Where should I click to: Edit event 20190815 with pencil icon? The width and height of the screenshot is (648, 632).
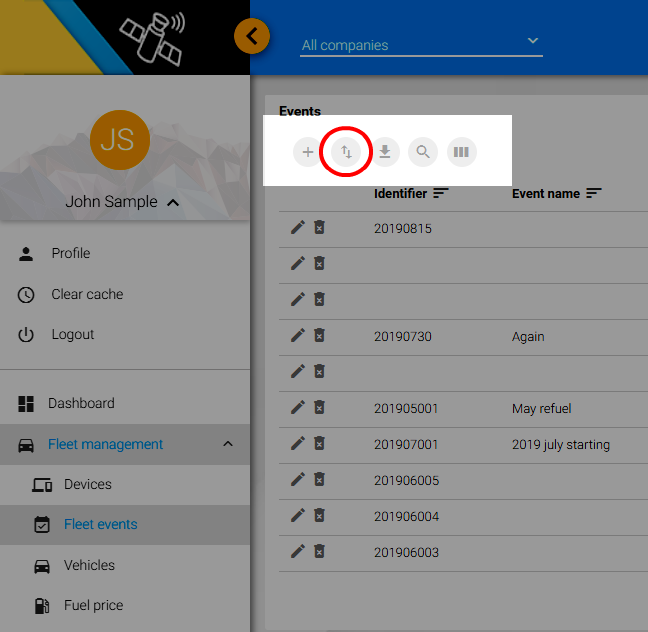point(297,228)
